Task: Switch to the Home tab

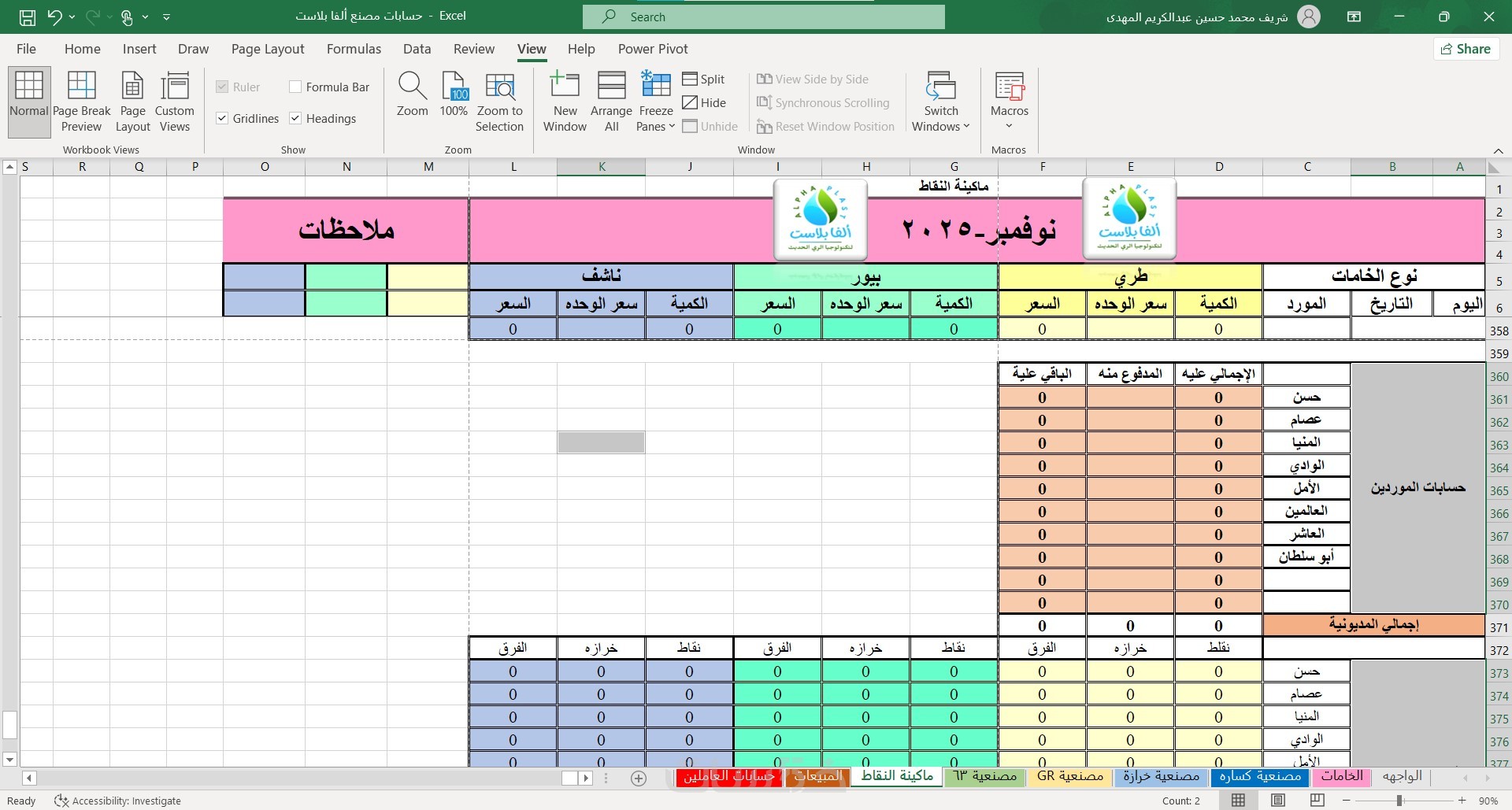Action: (83, 49)
